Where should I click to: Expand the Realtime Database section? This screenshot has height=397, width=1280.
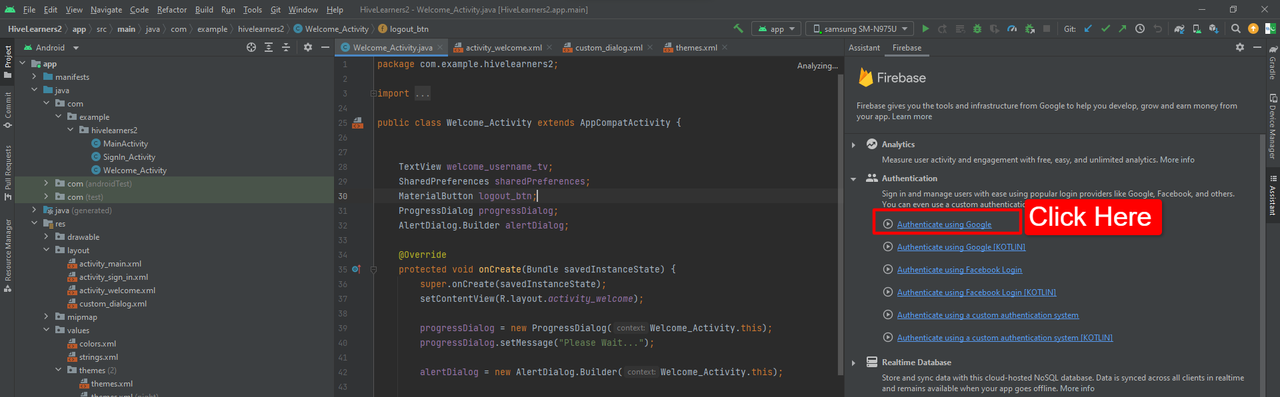(853, 362)
